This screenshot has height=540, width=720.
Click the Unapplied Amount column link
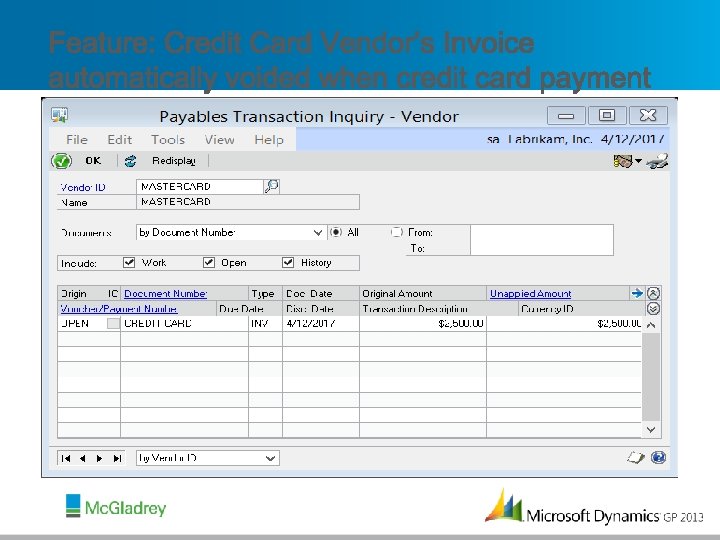(x=530, y=293)
